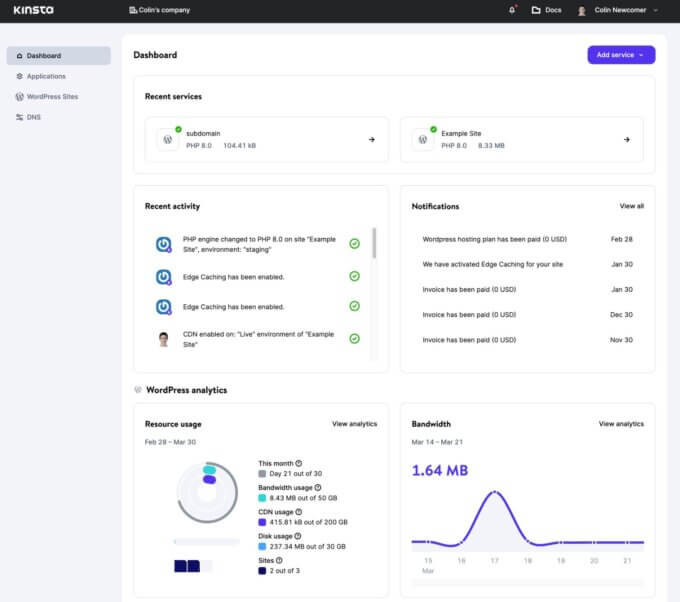The height and width of the screenshot is (602, 680).
Task: Select Dashboard in the sidebar
Action: click(x=59, y=56)
